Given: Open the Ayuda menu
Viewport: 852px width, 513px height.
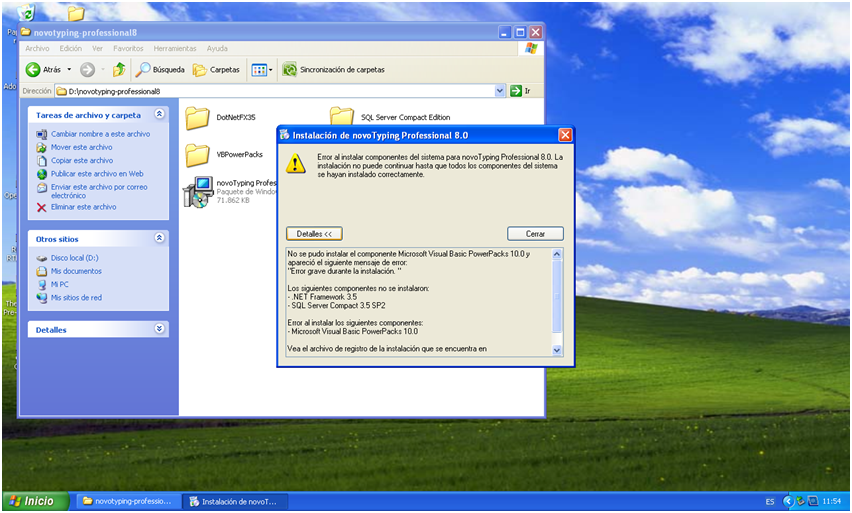Looking at the screenshot, I should [x=217, y=48].
